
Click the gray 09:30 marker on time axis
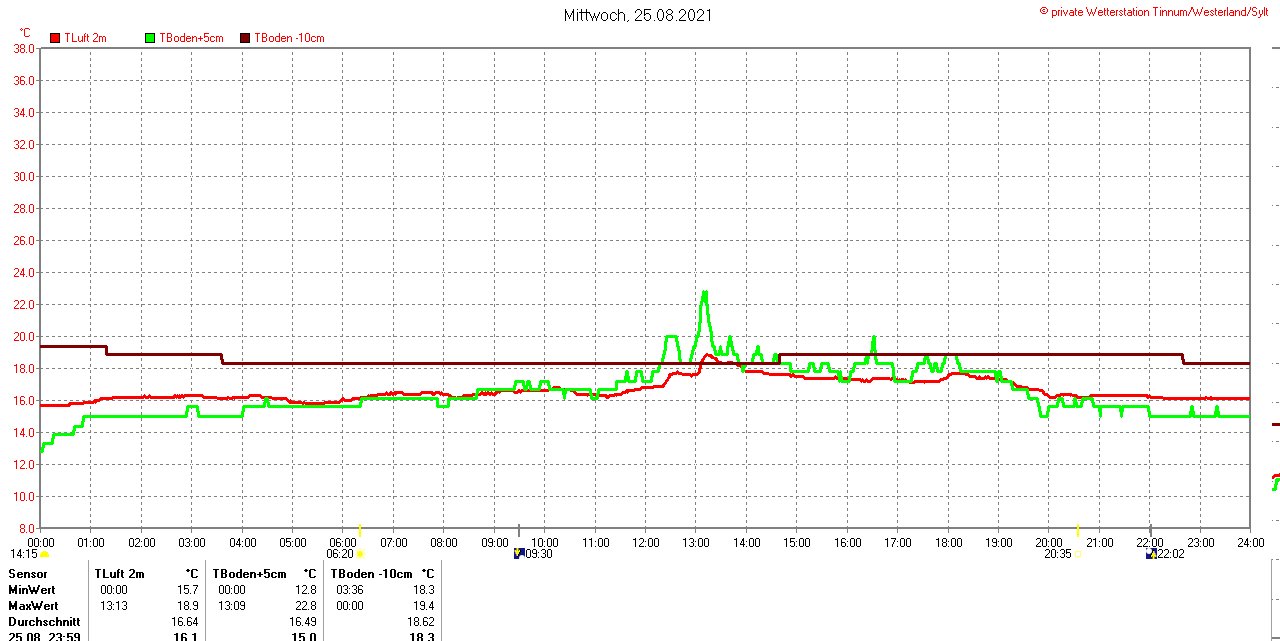click(x=518, y=530)
